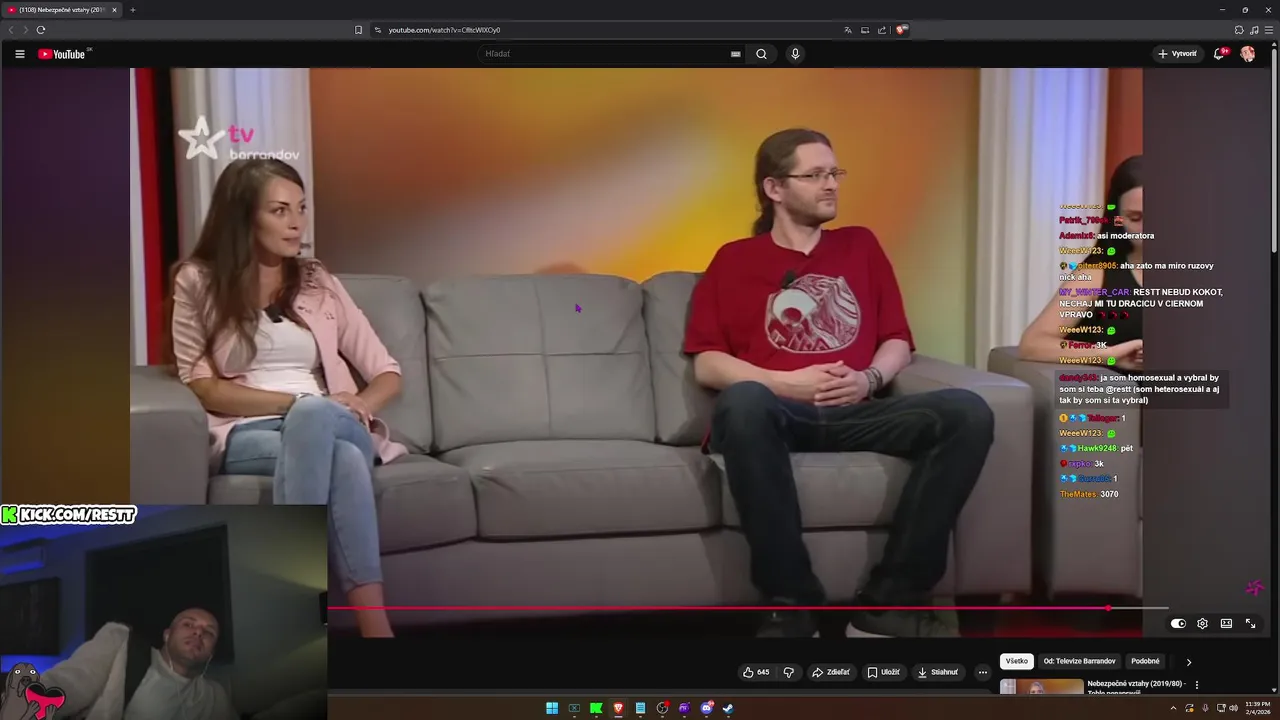The height and width of the screenshot is (720, 1280).
Task: Open the browser main menu icon
Action: click(1269, 30)
